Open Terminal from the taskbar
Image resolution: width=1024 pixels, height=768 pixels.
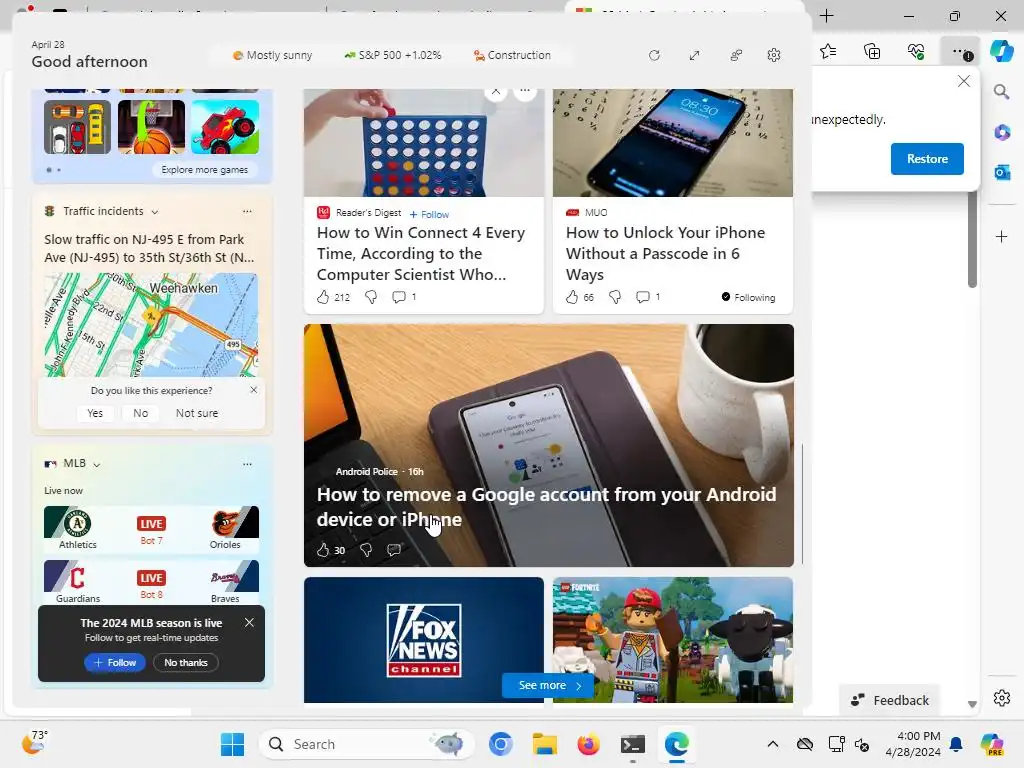(x=632, y=744)
